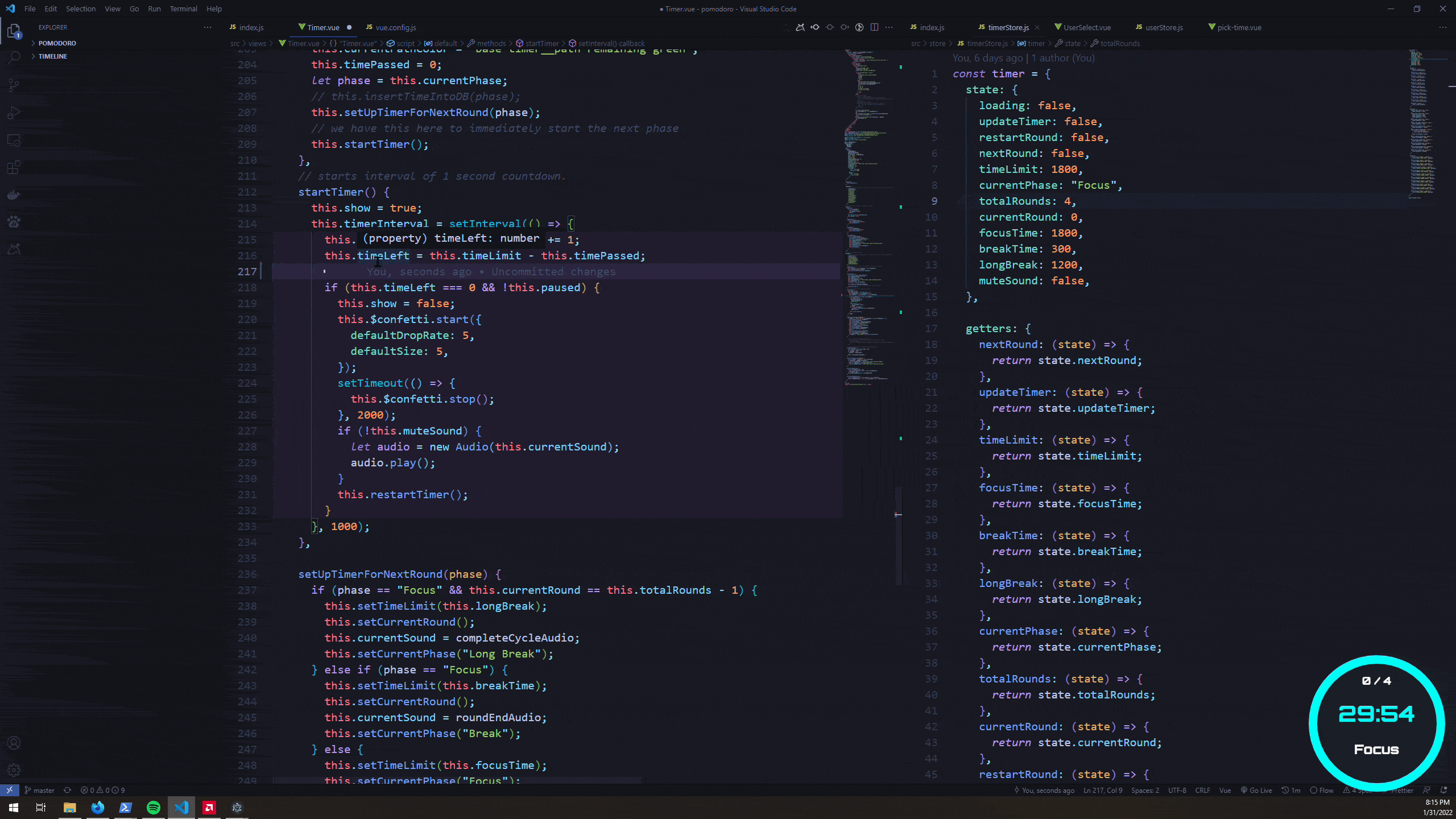Expand the POMODORO folder in Explorer

57,43
